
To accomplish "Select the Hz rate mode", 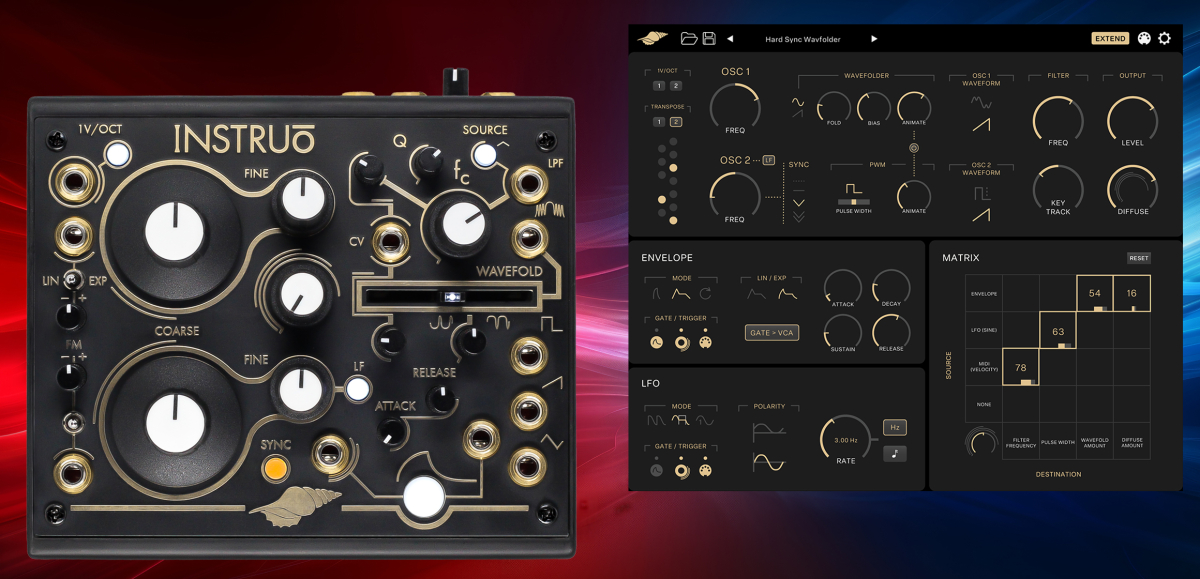I will (x=894, y=427).
